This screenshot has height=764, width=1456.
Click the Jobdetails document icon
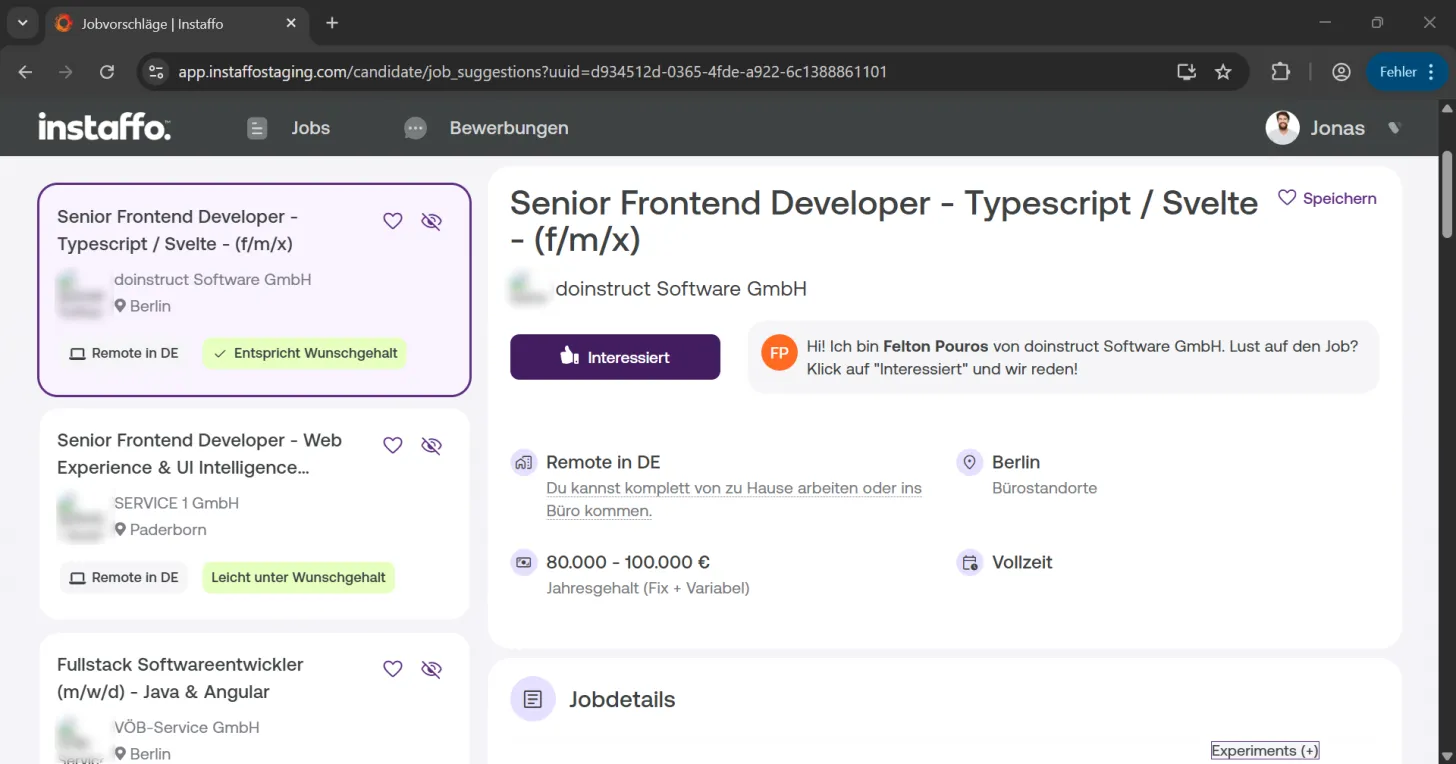[533, 699]
